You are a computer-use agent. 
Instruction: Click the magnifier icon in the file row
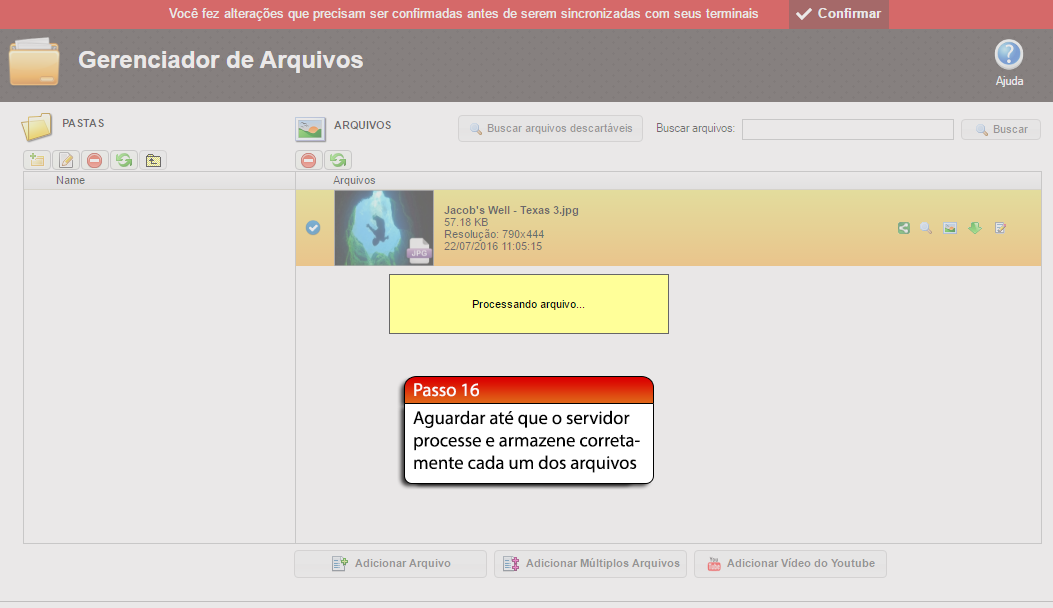coord(926,228)
